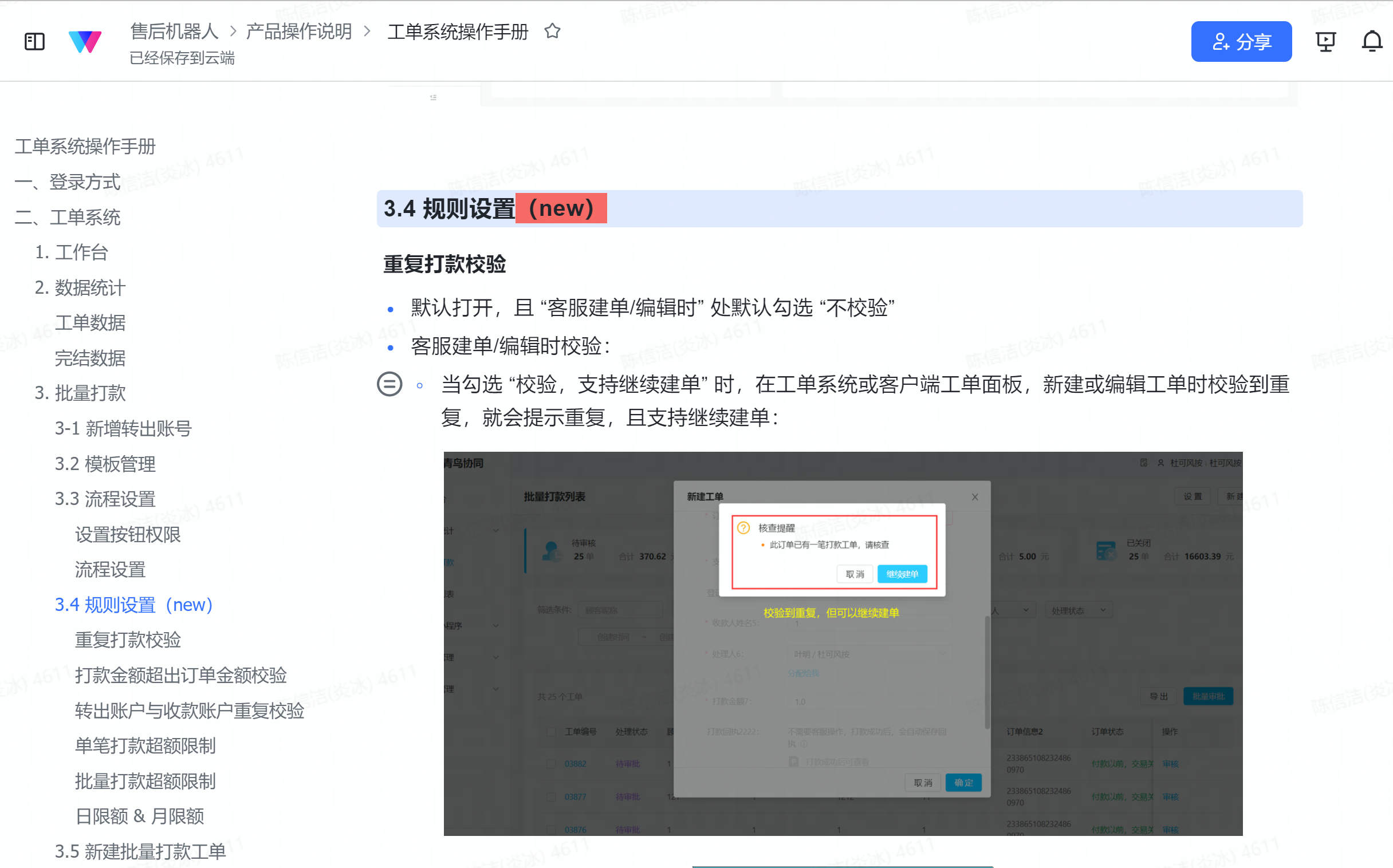Jump to 1. 工作台 section
The image size is (1393, 868).
[71, 252]
